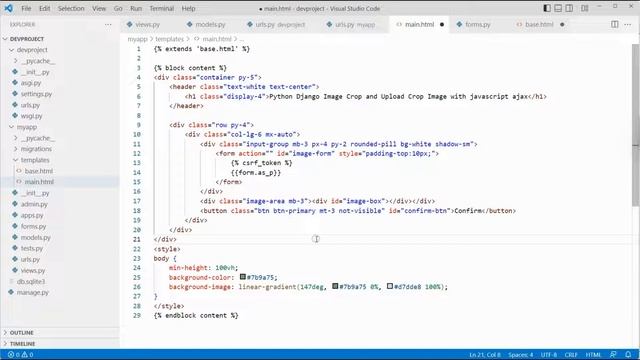Click HTML icon of base.html in explorer

click(19, 171)
